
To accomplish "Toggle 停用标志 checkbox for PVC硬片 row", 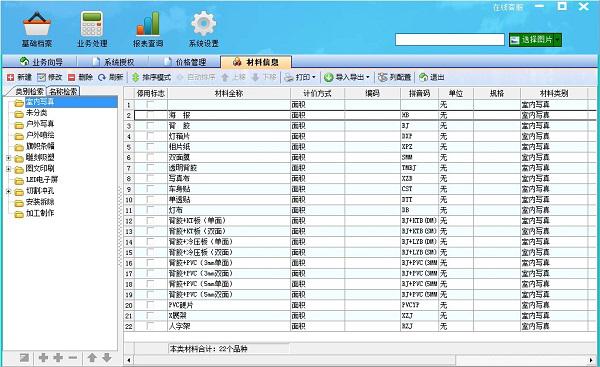I will [x=151, y=305].
